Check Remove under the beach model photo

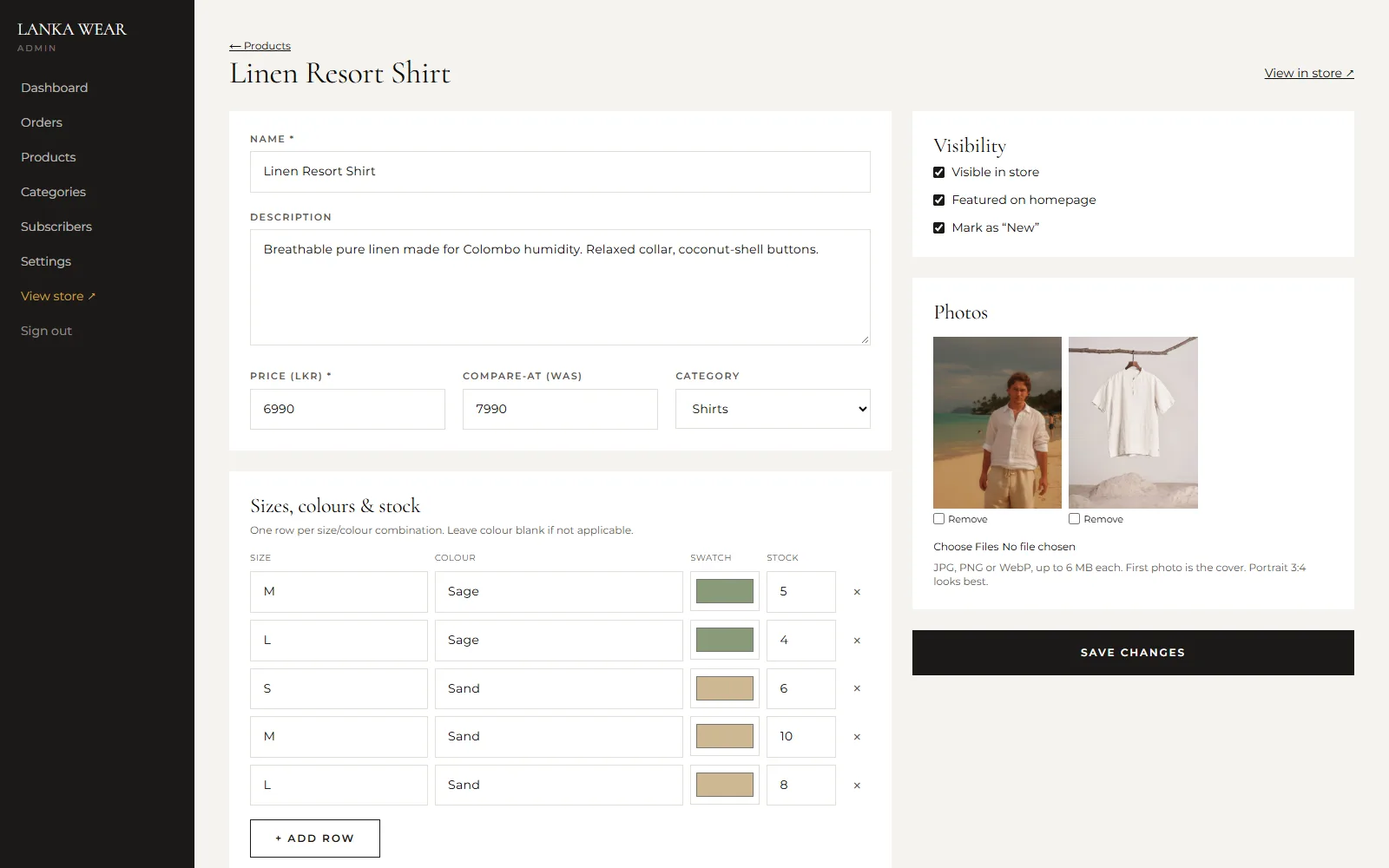coord(938,519)
